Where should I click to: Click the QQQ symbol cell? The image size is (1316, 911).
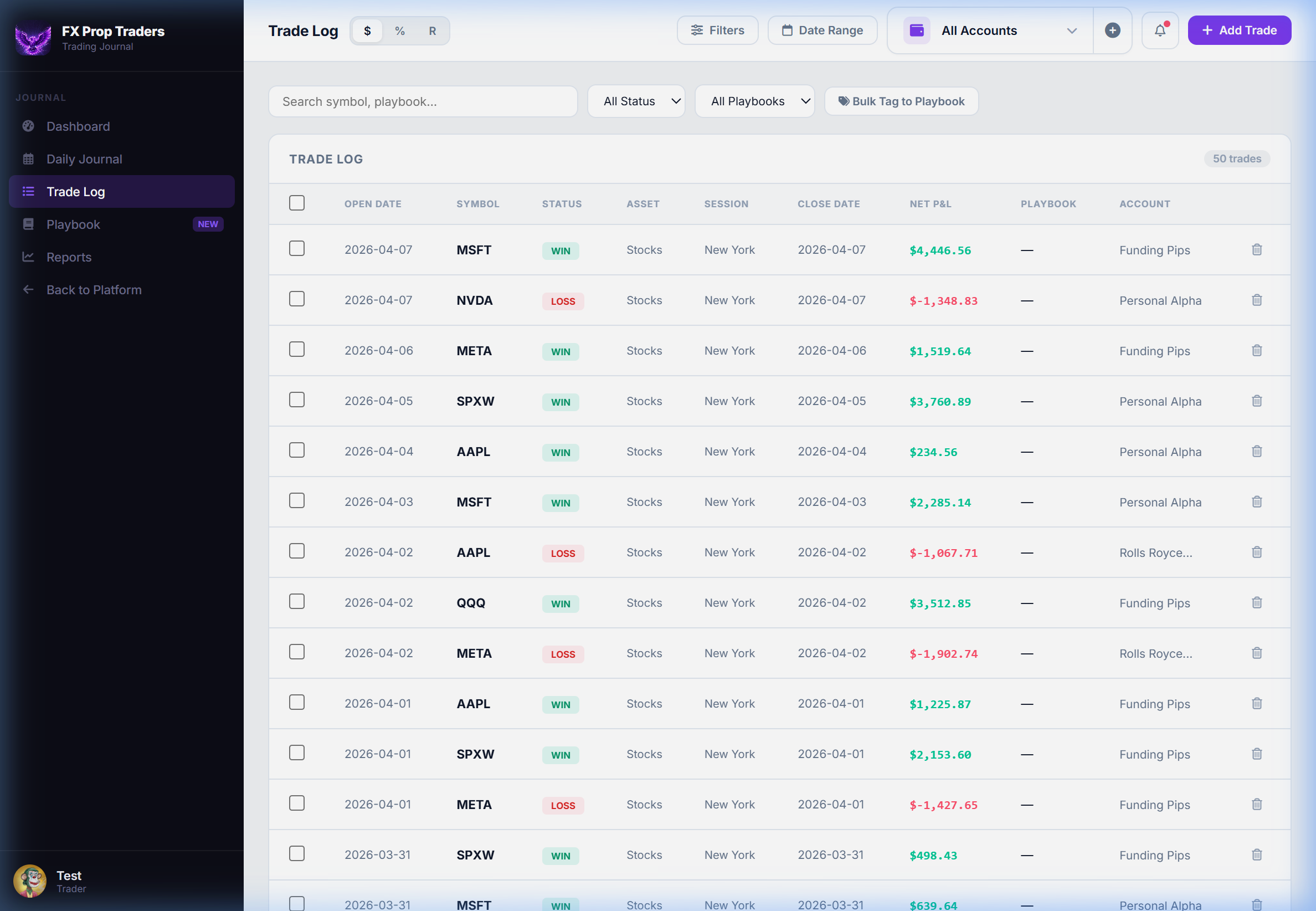(x=471, y=603)
